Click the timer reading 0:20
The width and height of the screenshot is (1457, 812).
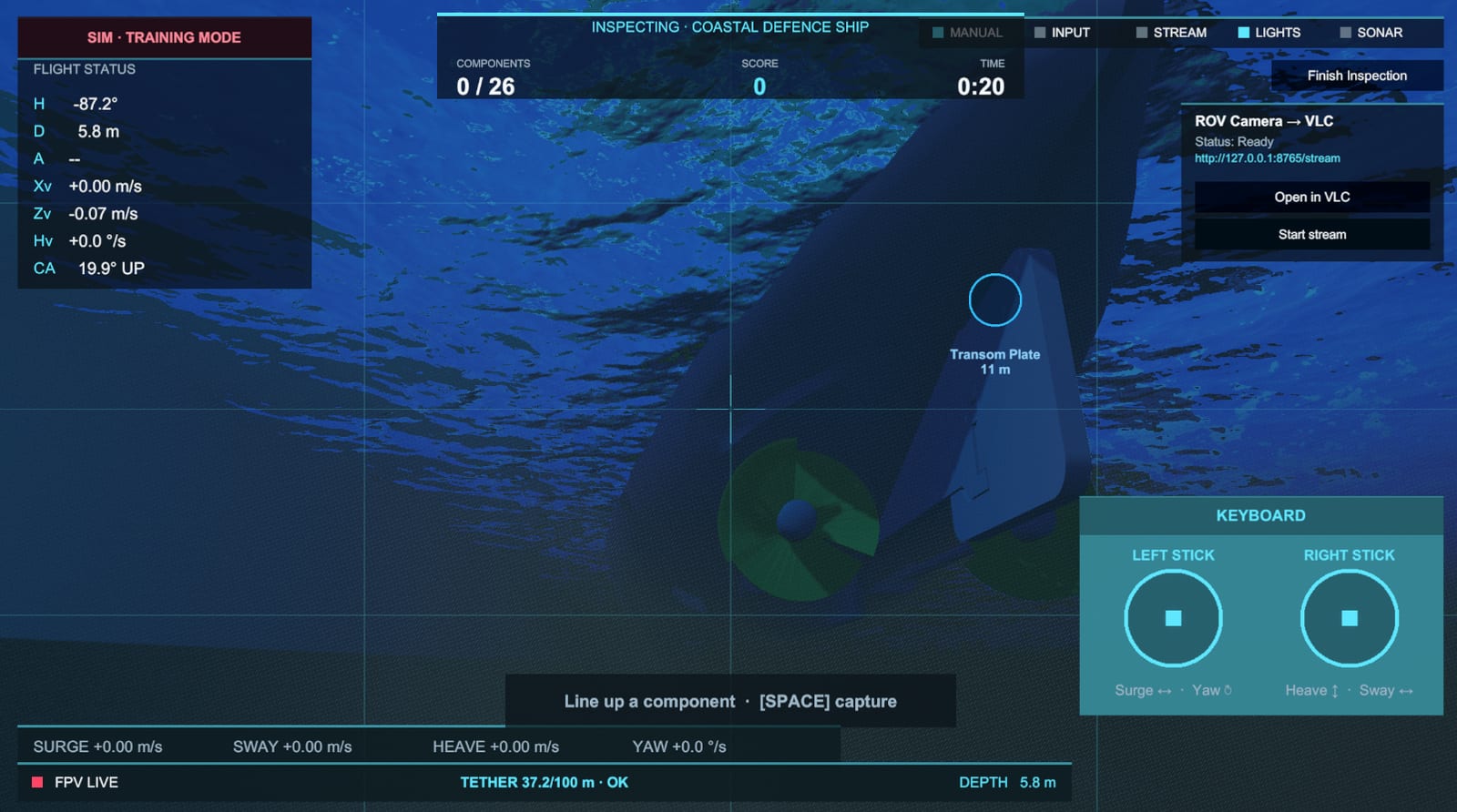[x=981, y=86]
